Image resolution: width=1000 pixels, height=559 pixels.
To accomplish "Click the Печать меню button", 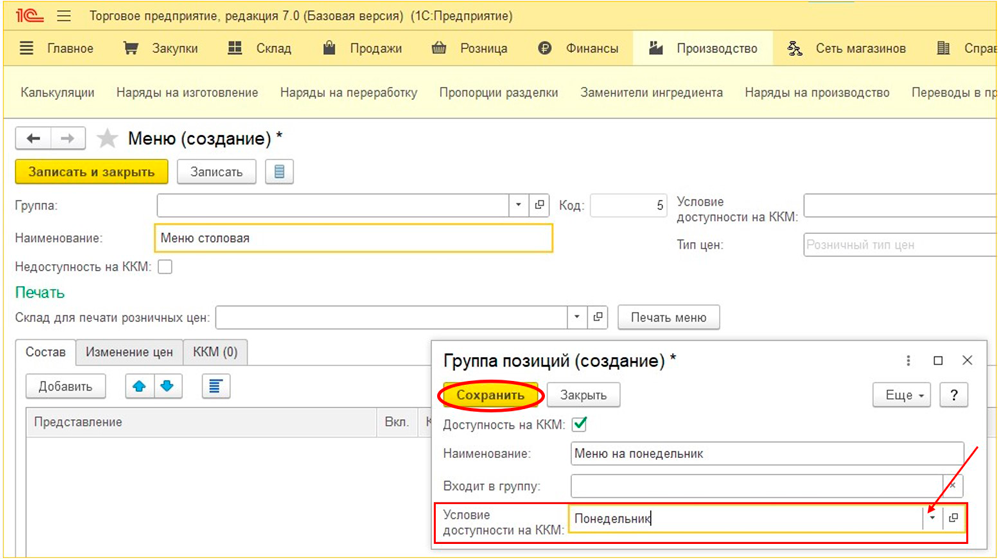I will click(668, 318).
